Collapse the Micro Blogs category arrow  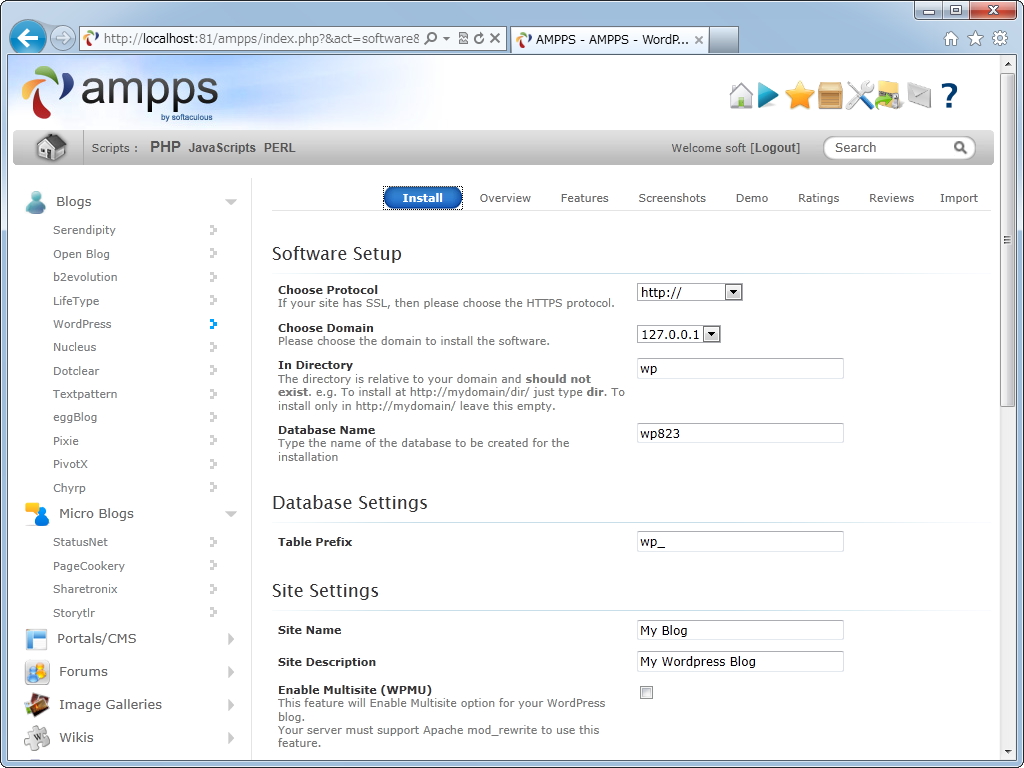231,515
